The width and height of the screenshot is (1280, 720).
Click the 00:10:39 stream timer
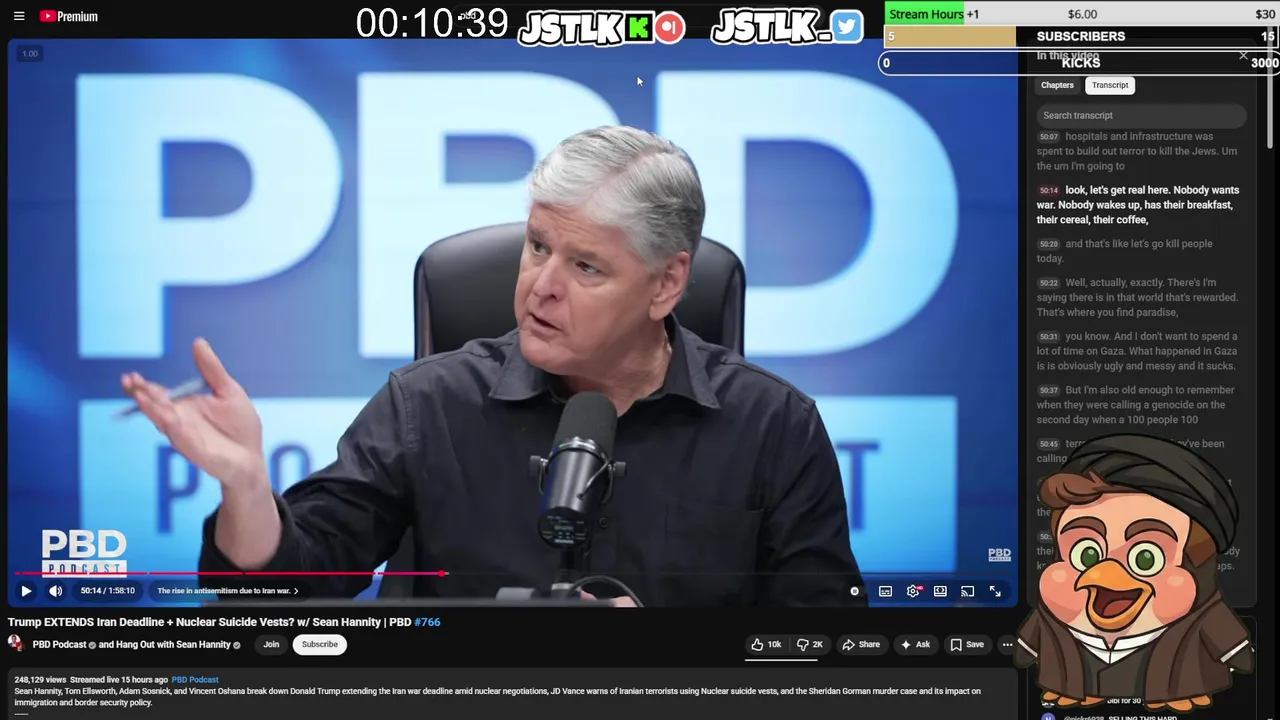[432, 24]
